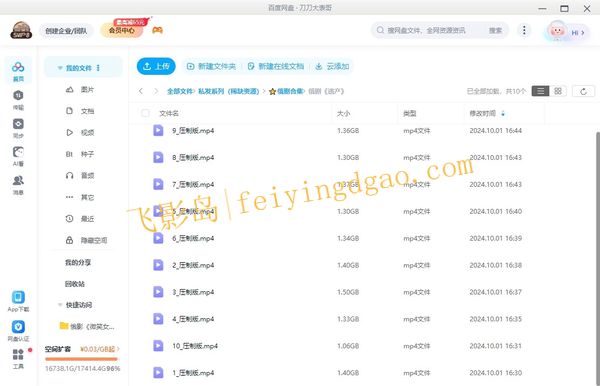Open 回收站 recycle bin

point(75,284)
